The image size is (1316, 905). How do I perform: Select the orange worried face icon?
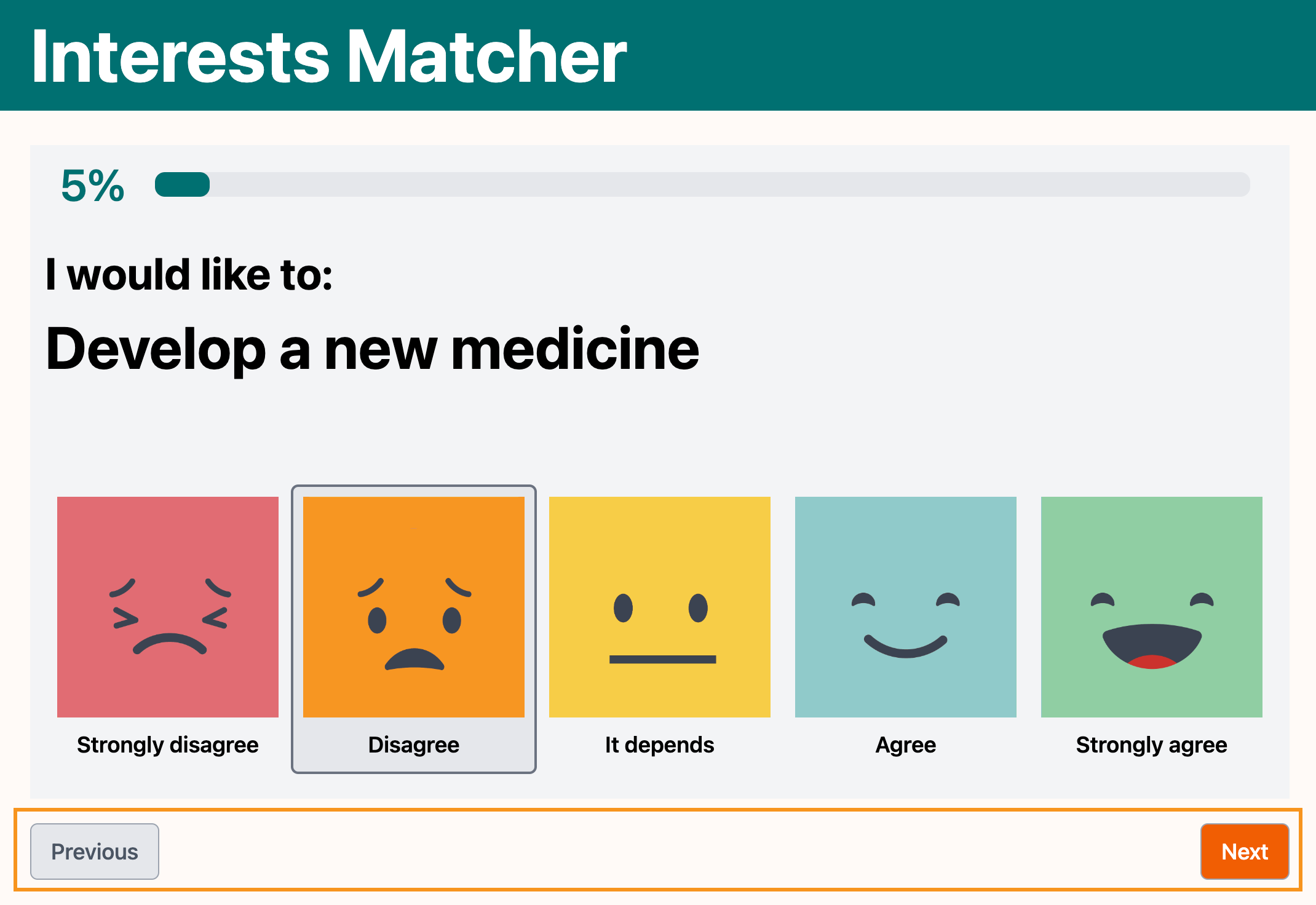(413, 607)
